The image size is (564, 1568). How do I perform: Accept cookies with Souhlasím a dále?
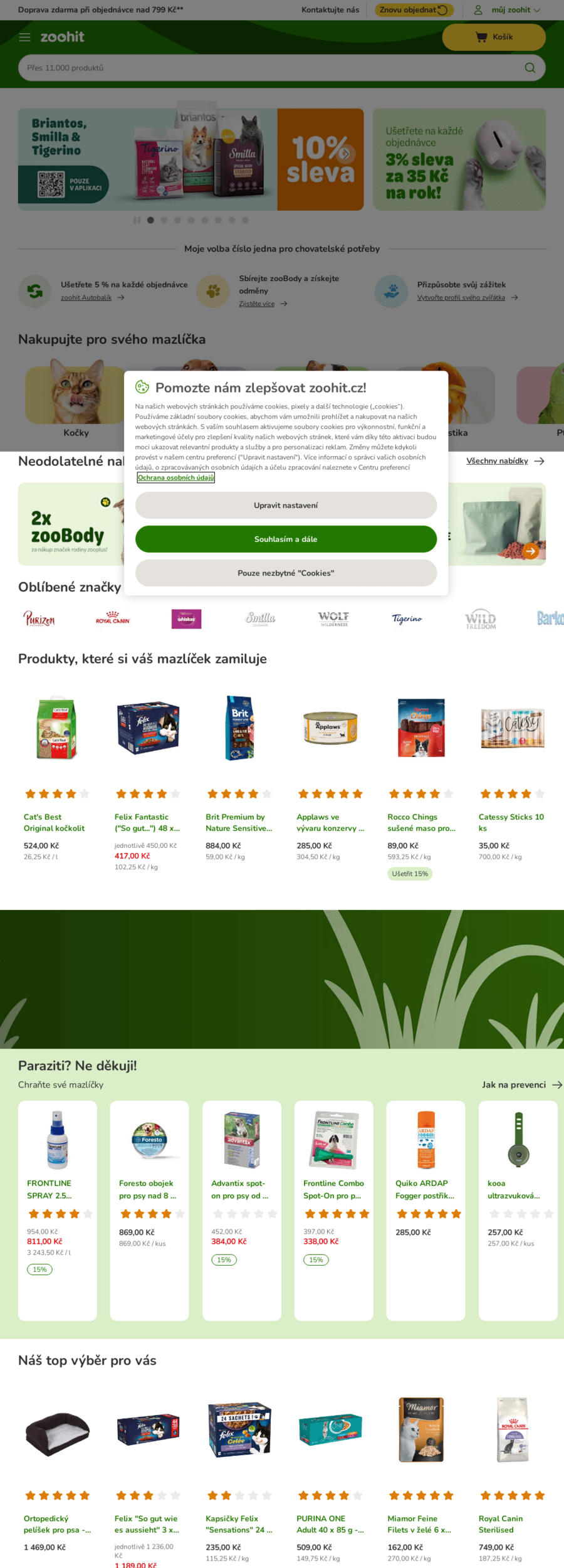[286, 539]
